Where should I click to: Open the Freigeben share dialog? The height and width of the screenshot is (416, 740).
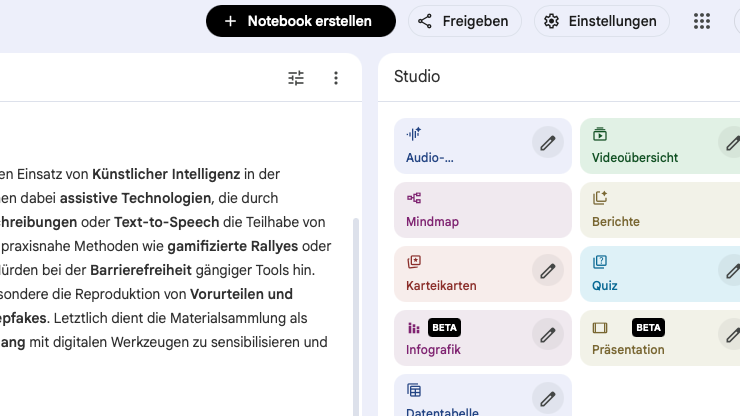[464, 21]
